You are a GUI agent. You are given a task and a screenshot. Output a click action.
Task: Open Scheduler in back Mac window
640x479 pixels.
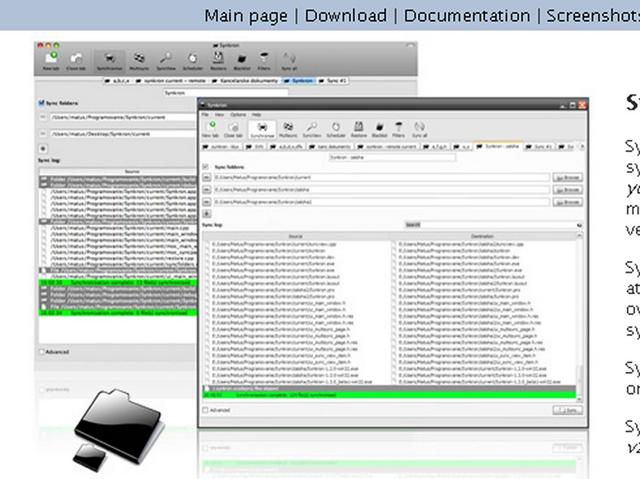[x=192, y=61]
